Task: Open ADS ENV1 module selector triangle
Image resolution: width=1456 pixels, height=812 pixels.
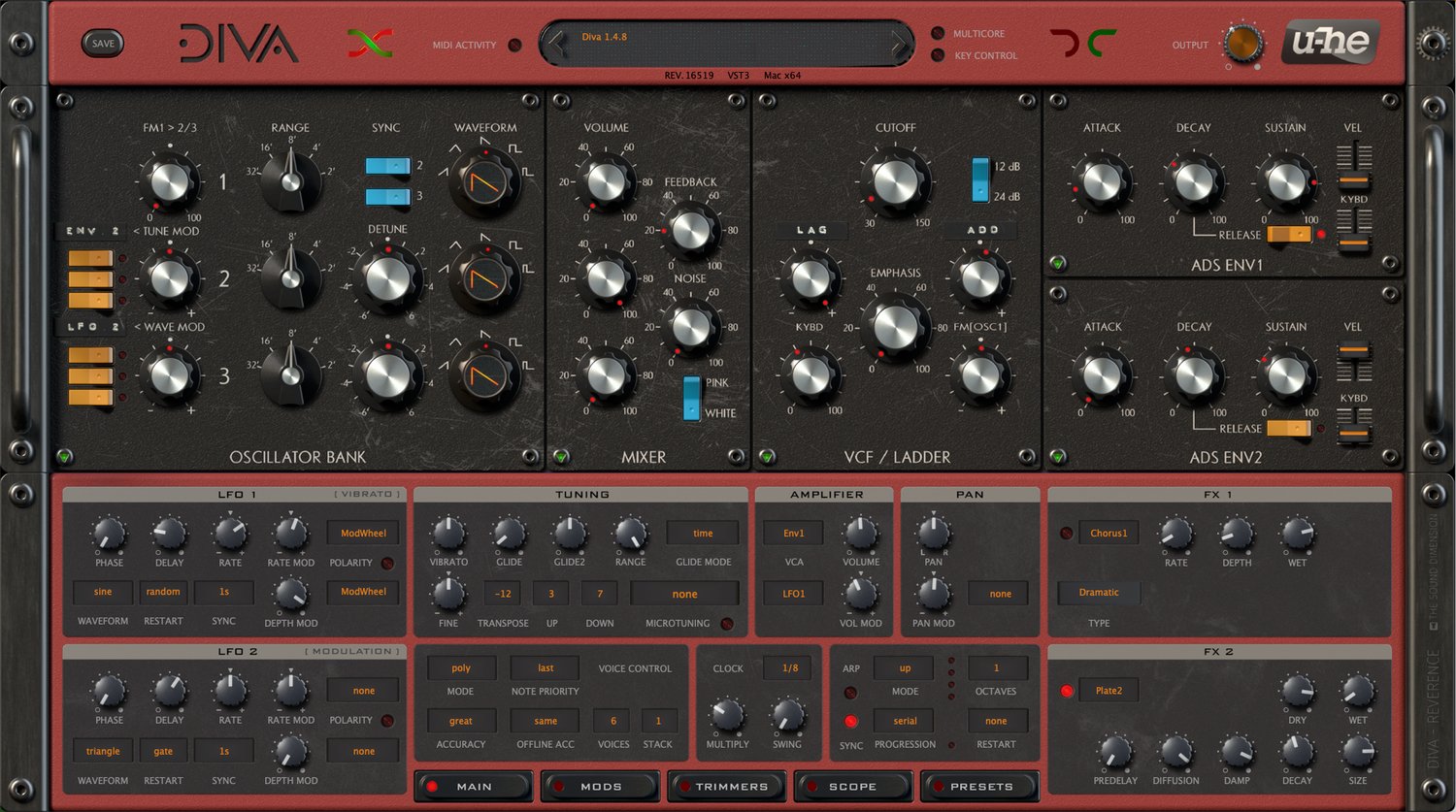Action: tap(1058, 263)
